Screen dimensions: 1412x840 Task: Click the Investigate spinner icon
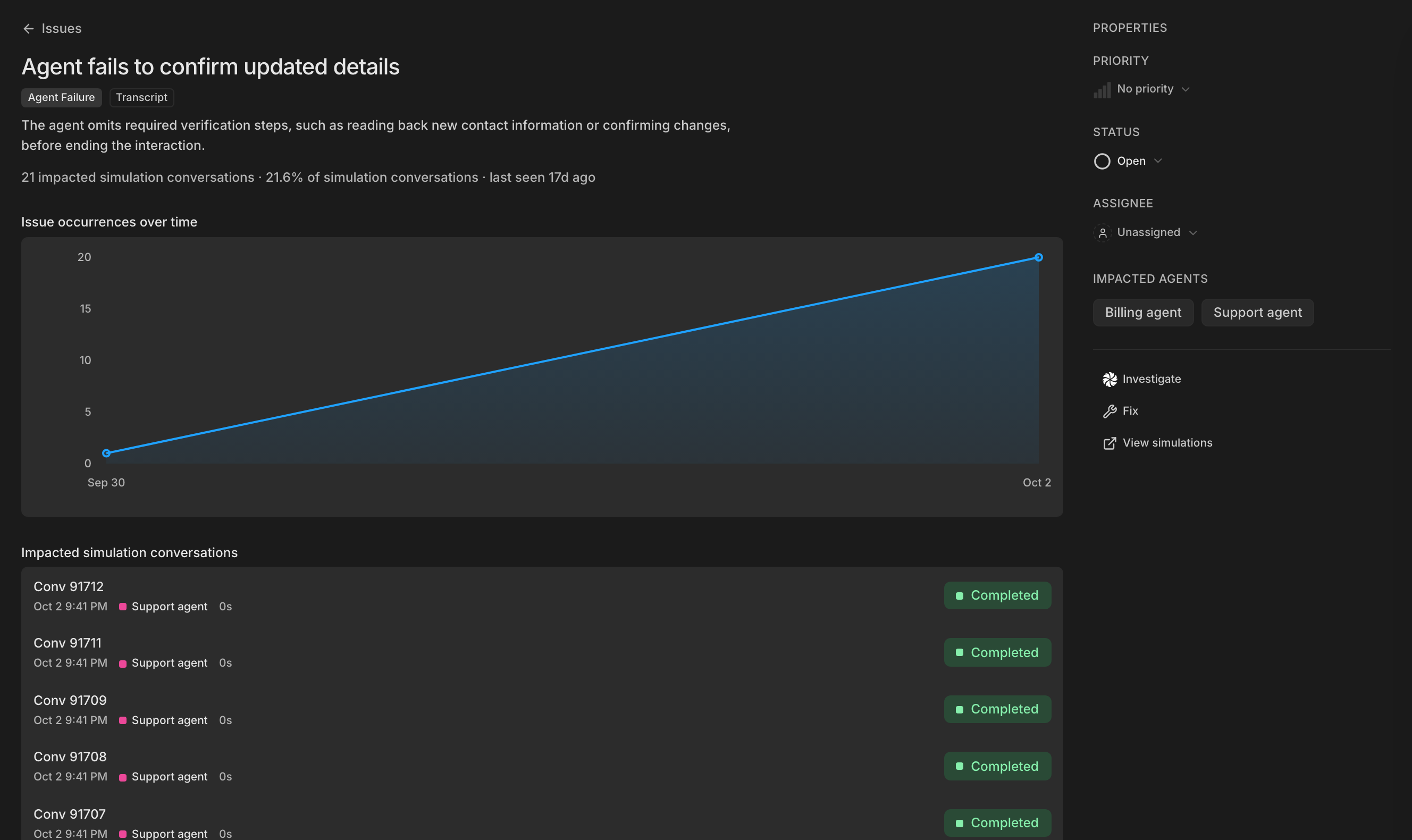pyautogui.click(x=1110, y=379)
